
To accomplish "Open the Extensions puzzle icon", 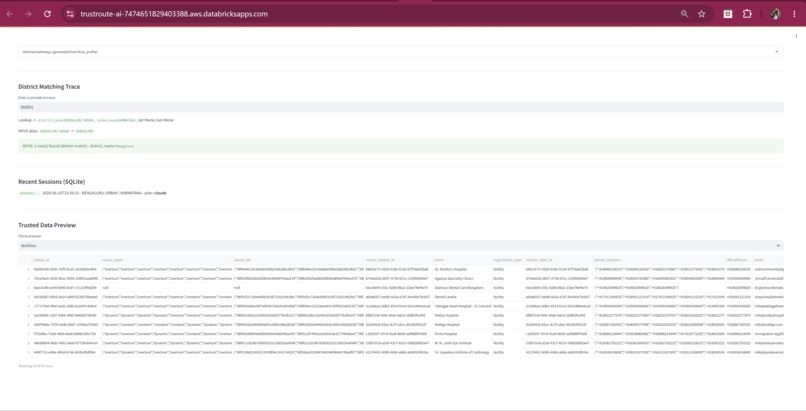I will point(747,14).
